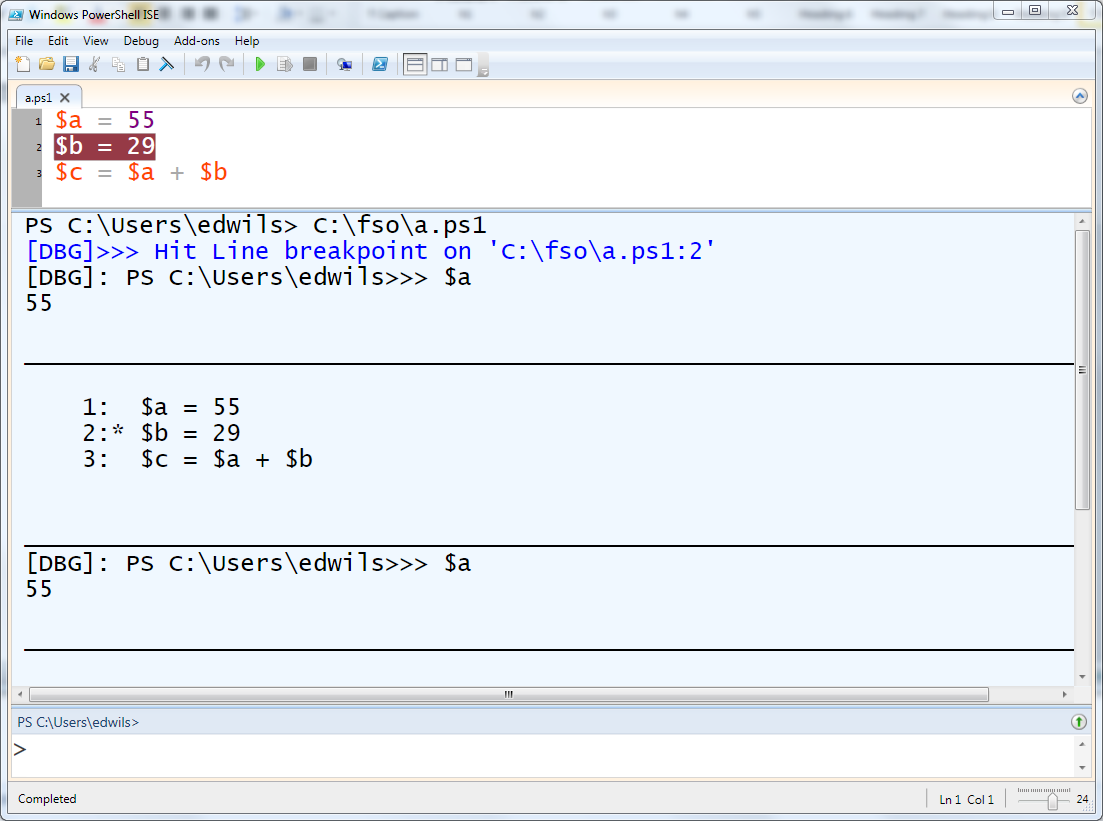
Task: Close the a.ps1 script tab
Action: (65, 98)
